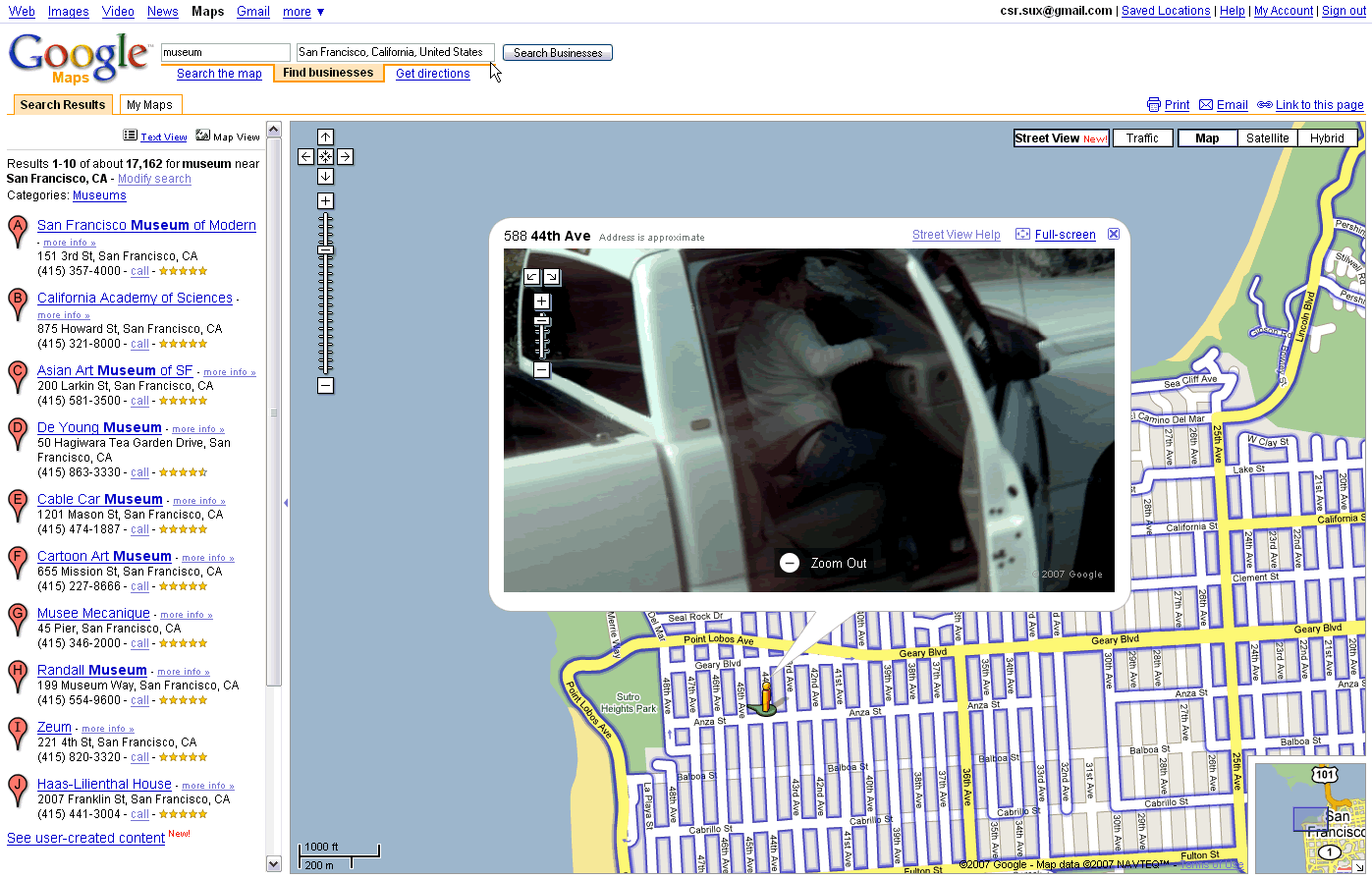Pan the map left with the arrow button
This screenshot has width=1372, height=879.
coord(306,157)
